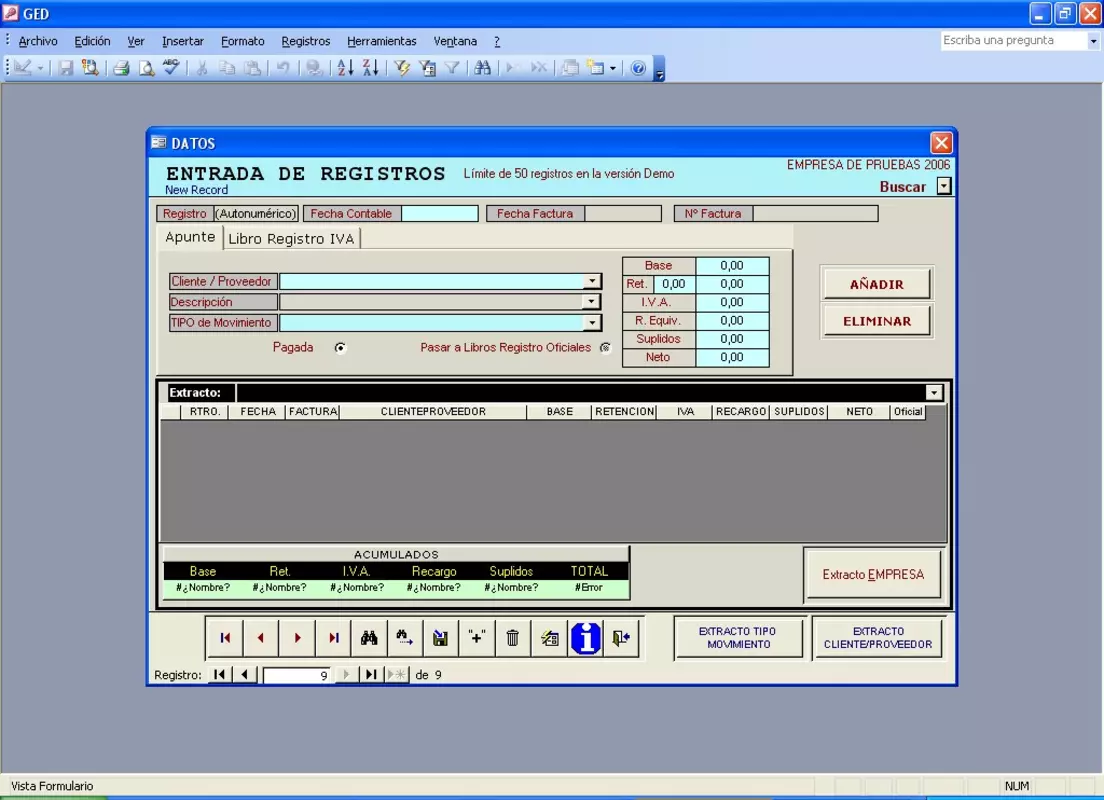Delete record using the trash can button
1104x800 pixels.
point(513,638)
